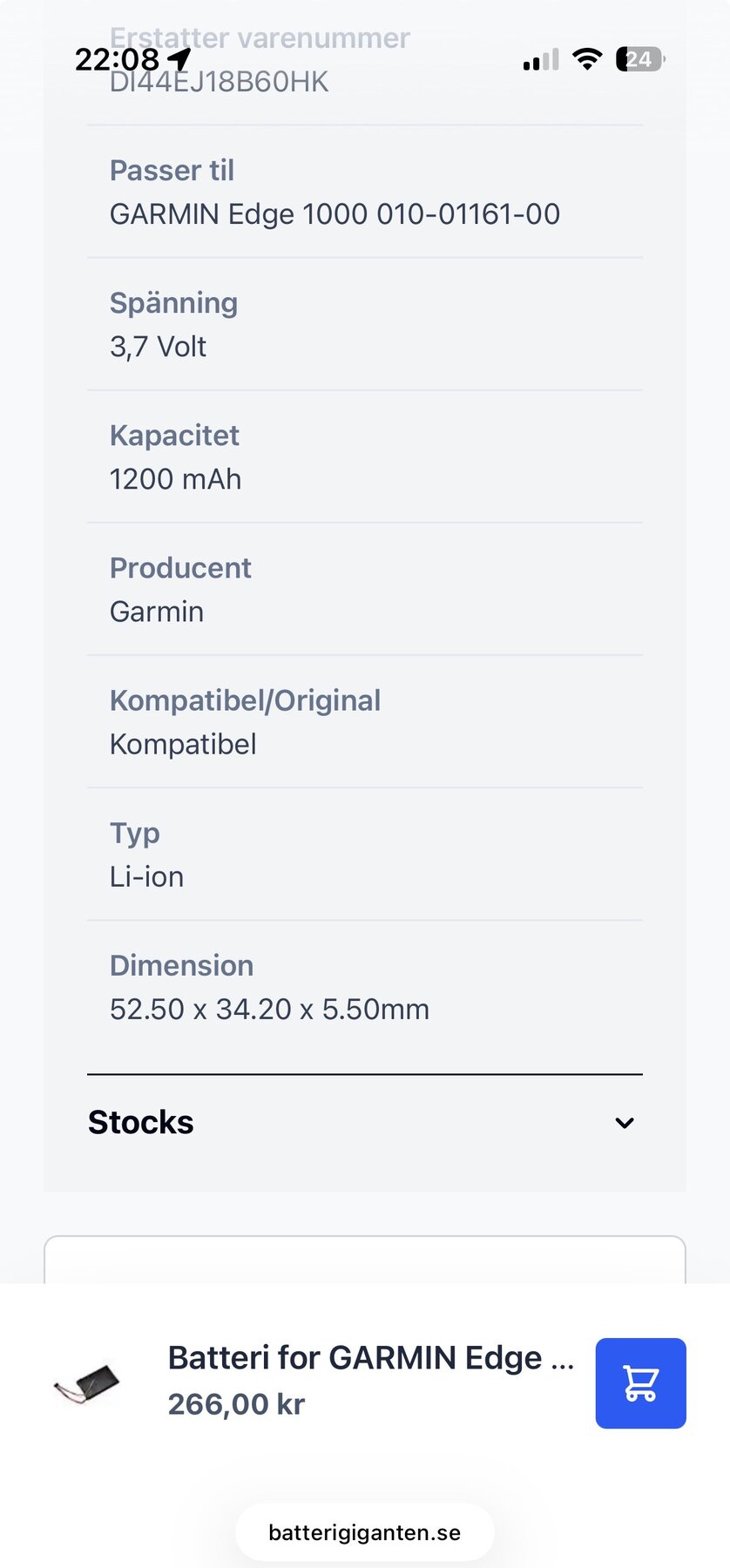This screenshot has width=730, height=1568.
Task: Add battery to cart with blue cart button
Action: click(x=640, y=1382)
